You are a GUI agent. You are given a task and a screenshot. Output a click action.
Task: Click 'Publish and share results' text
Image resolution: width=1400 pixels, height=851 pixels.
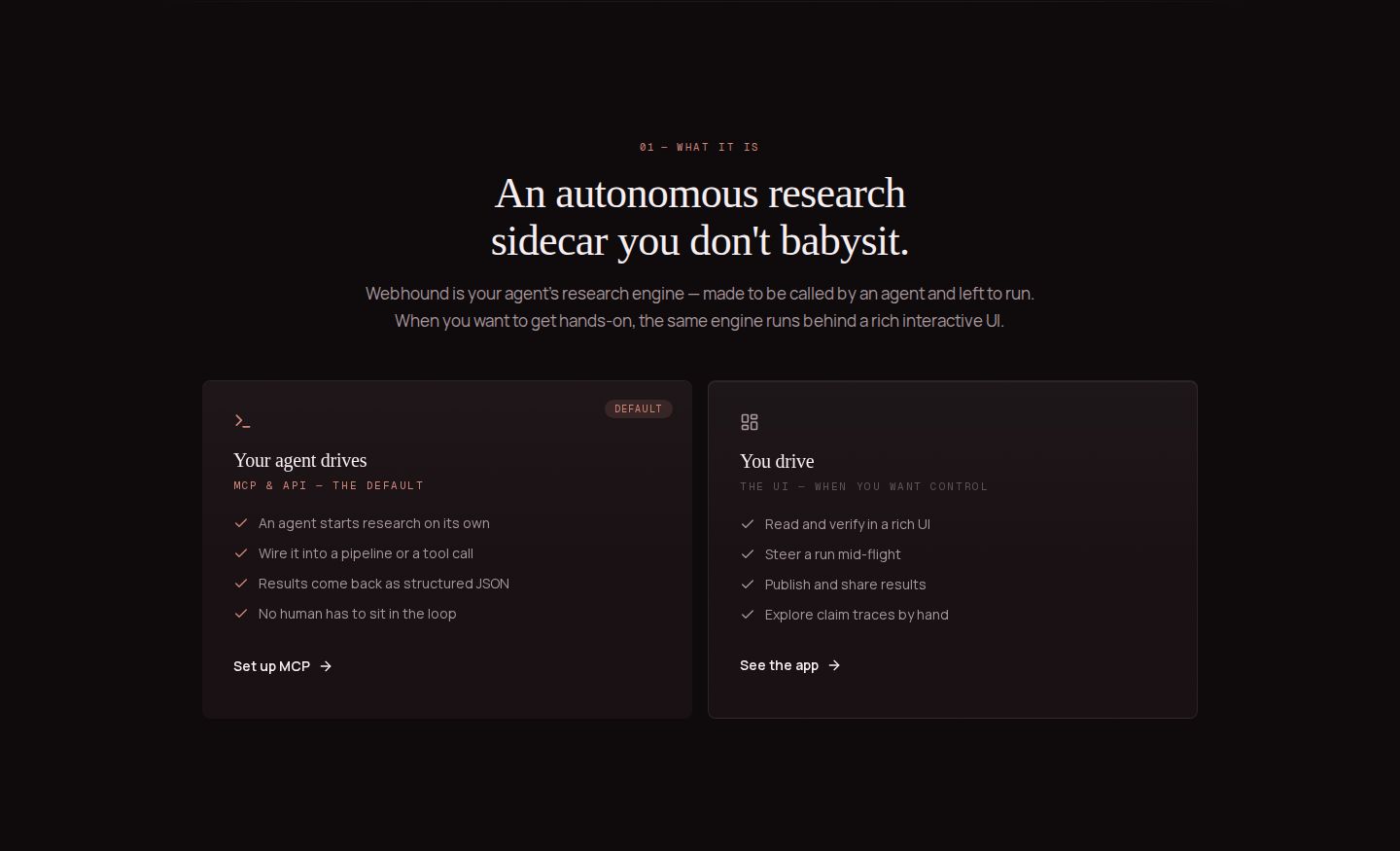click(x=846, y=585)
